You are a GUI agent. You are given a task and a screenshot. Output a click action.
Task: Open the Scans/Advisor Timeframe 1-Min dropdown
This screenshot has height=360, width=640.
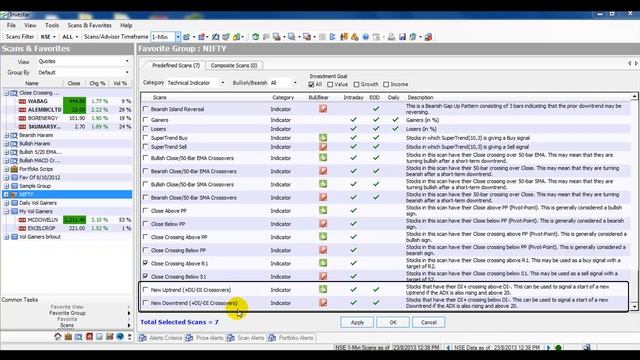pos(178,37)
